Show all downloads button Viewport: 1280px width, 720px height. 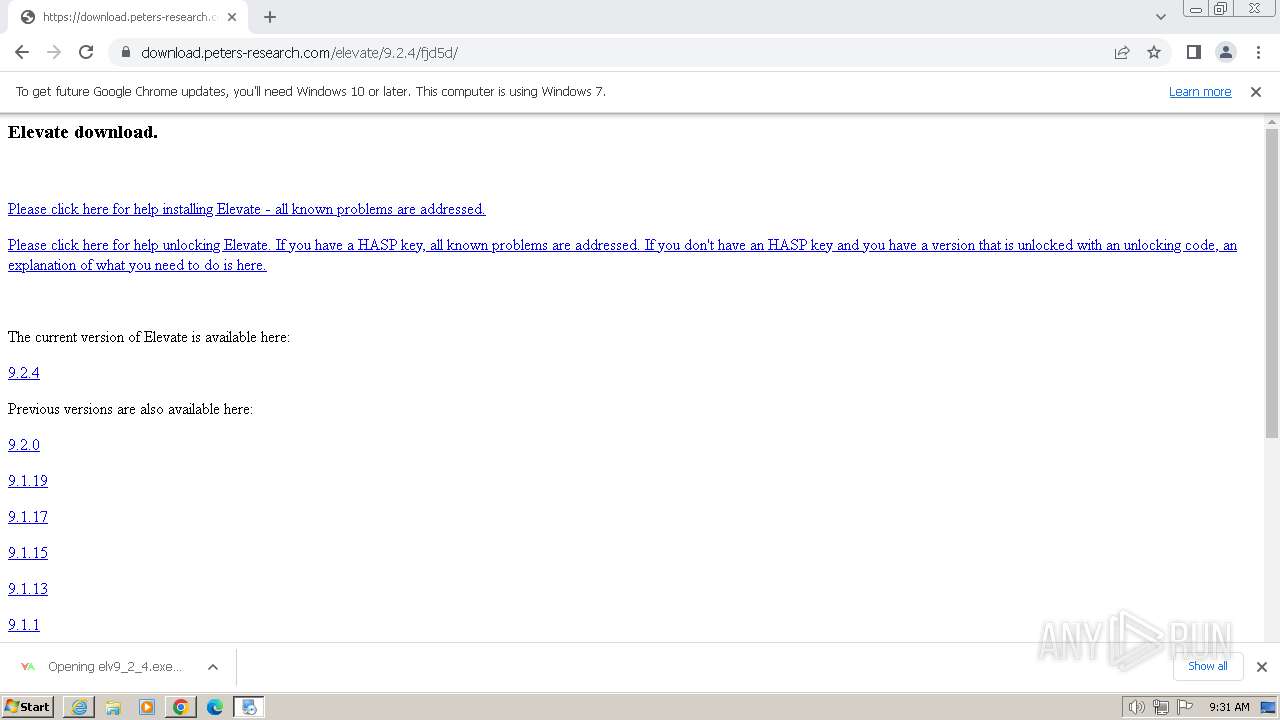point(1207,666)
